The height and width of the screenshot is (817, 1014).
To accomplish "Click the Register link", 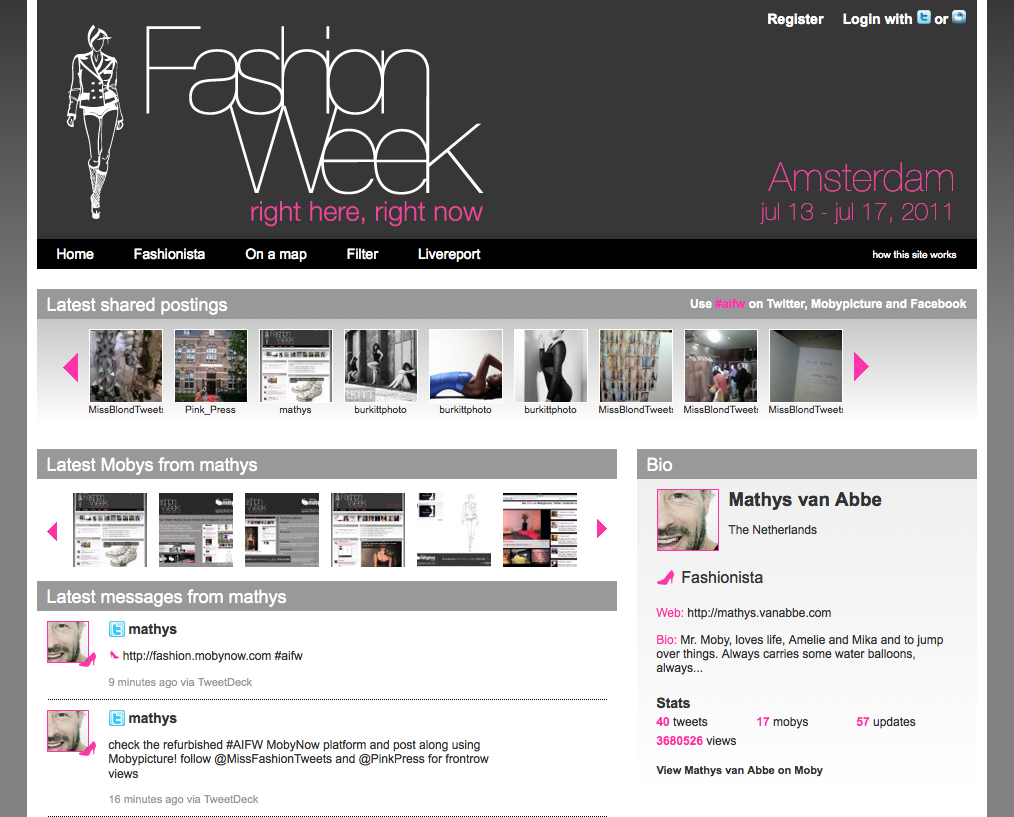I will tap(795, 19).
